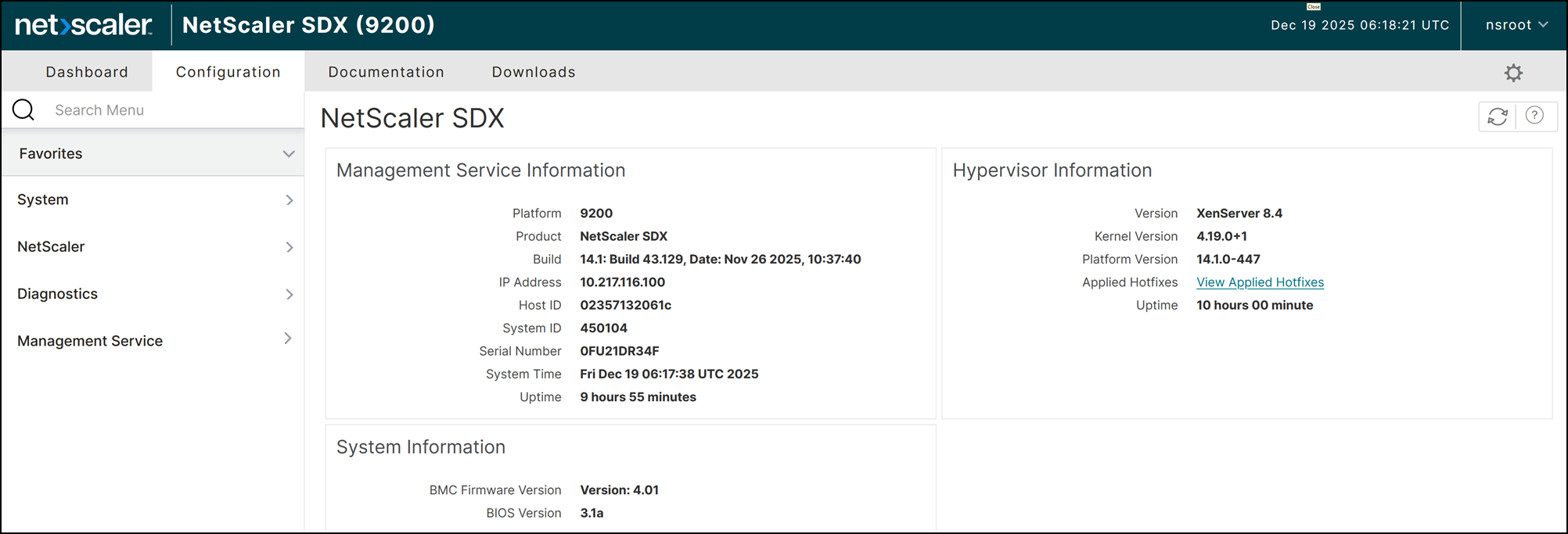Screen dimensions: 1568x534
Task: Click System Information heading
Action: pyautogui.click(x=421, y=447)
